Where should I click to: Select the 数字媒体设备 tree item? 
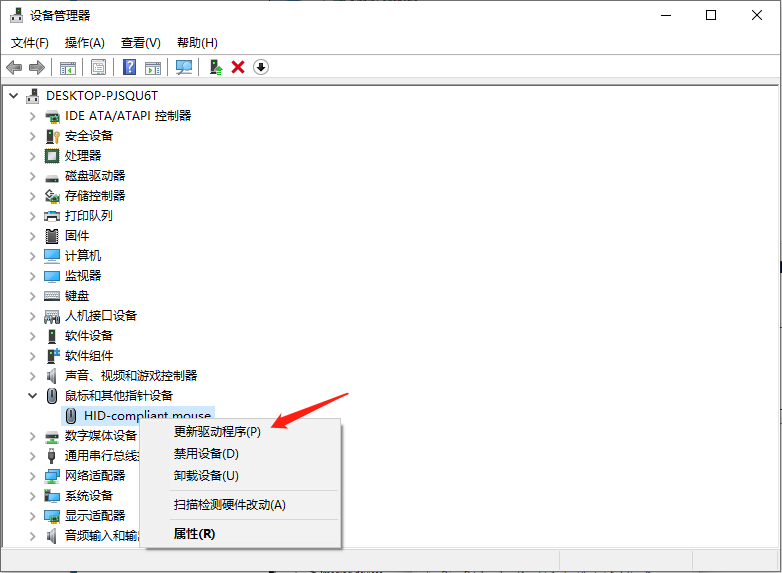[101, 436]
